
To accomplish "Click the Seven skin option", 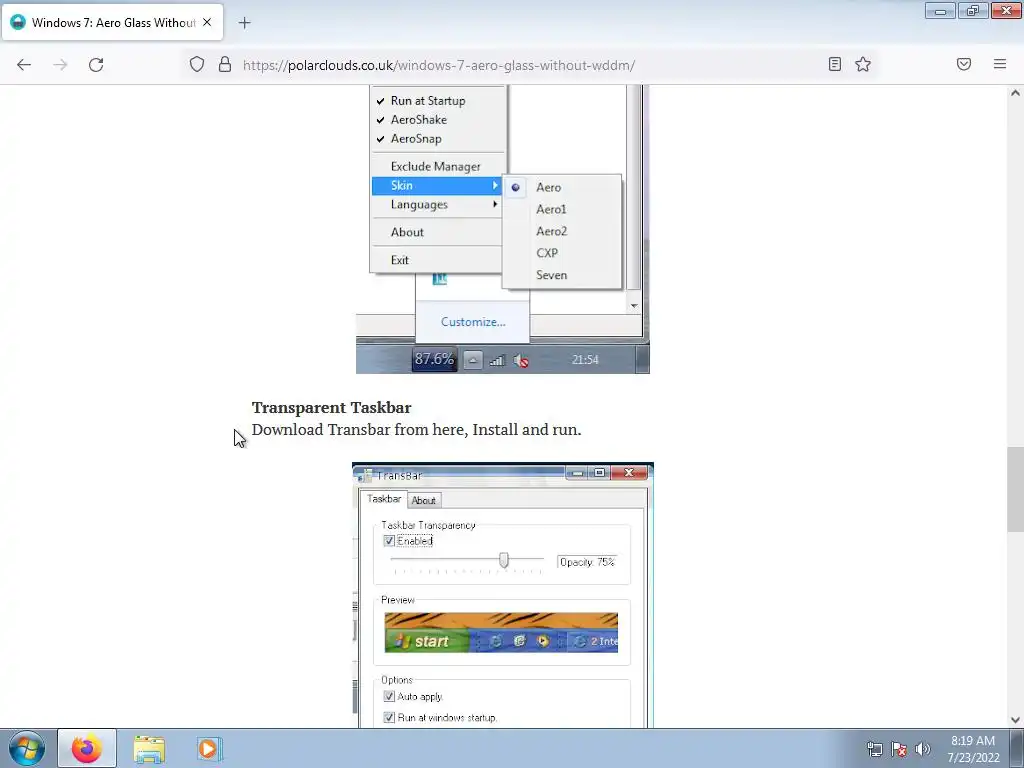I will 552,275.
